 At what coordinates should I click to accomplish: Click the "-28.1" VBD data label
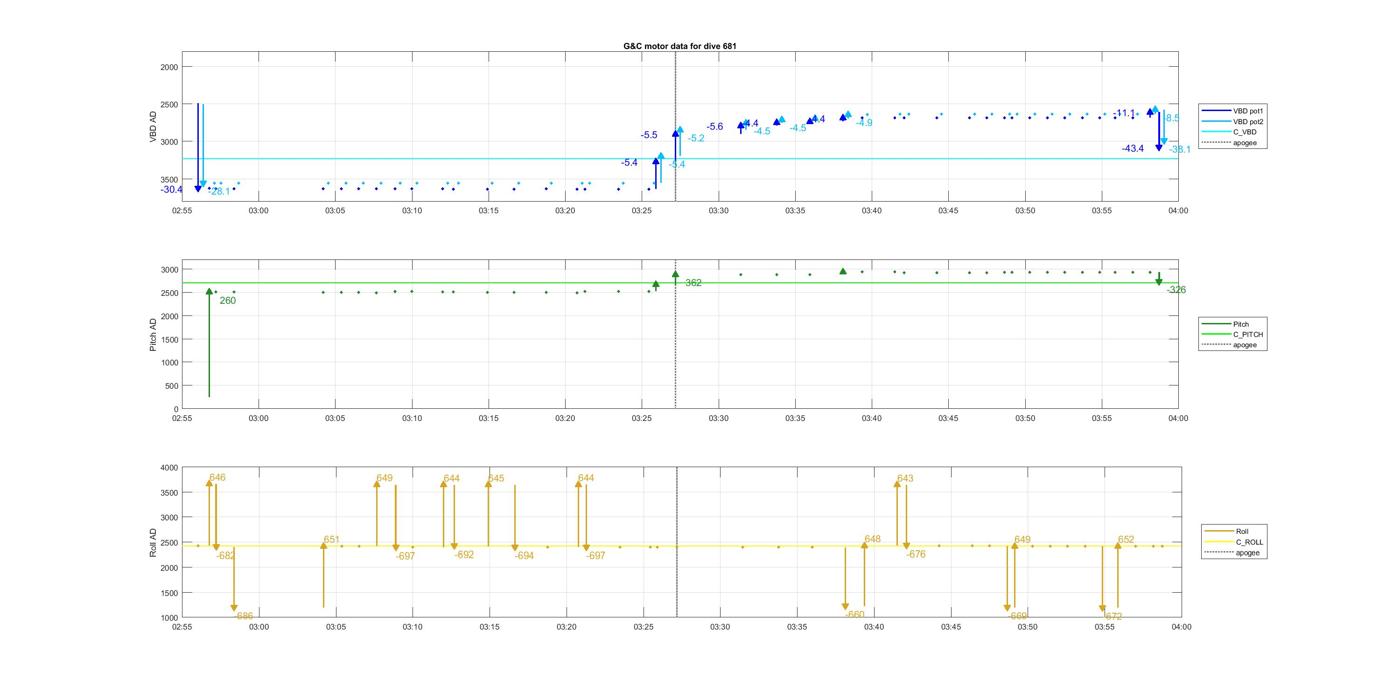pyautogui.click(x=220, y=191)
